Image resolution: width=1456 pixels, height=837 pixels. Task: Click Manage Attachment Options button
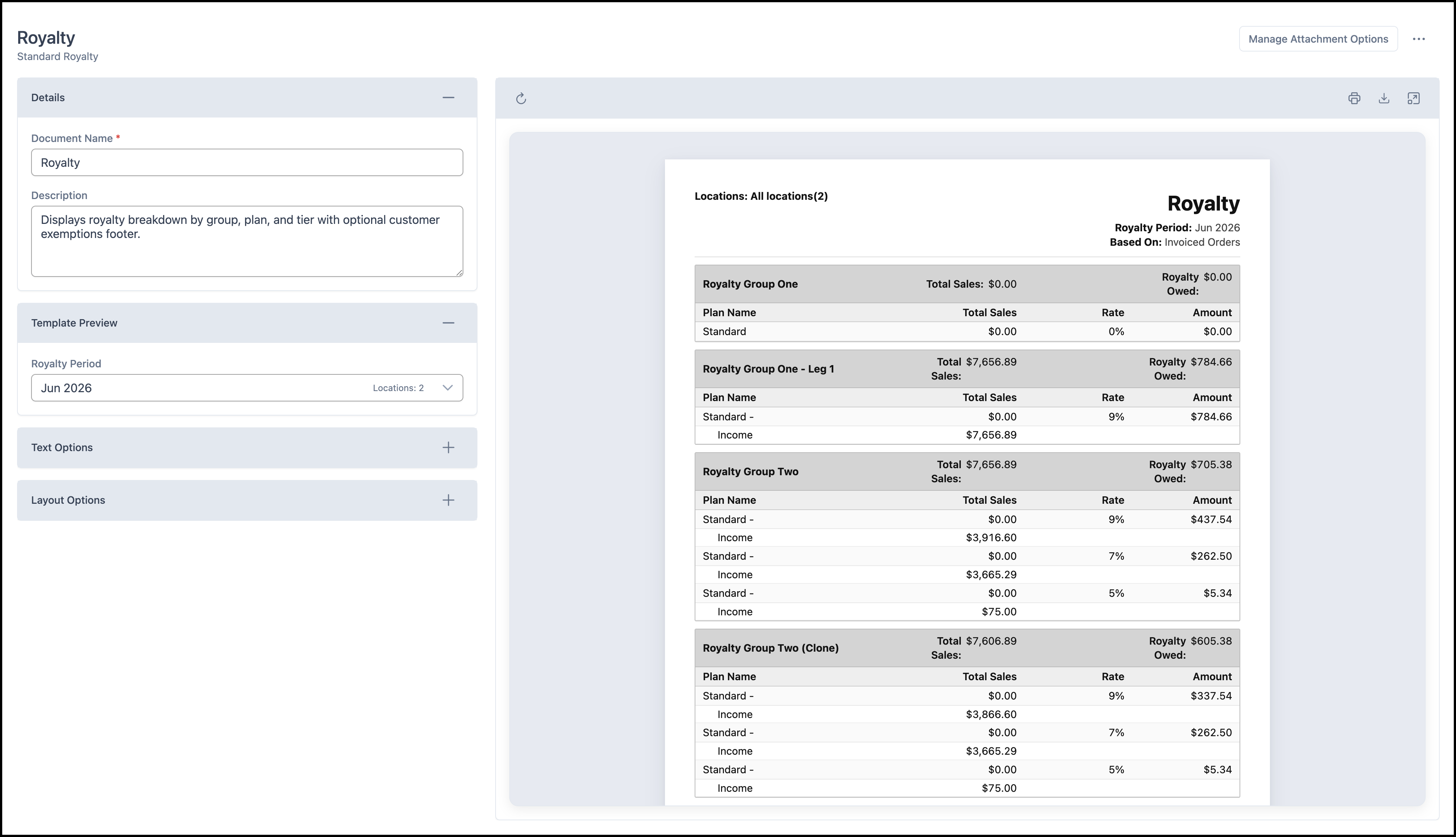point(1318,39)
